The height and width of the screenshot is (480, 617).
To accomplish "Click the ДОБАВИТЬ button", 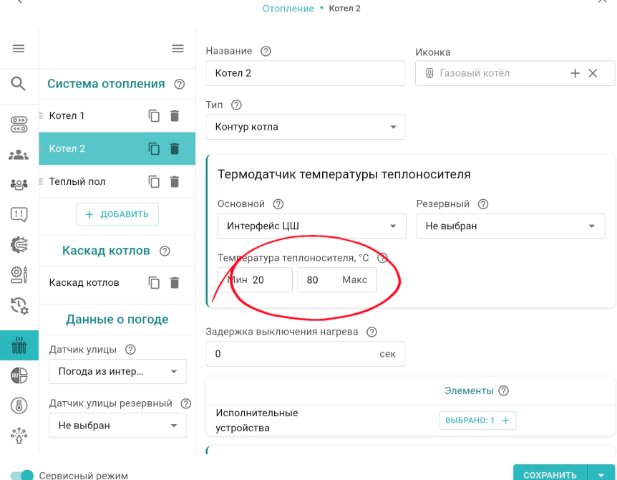I will 117,214.
